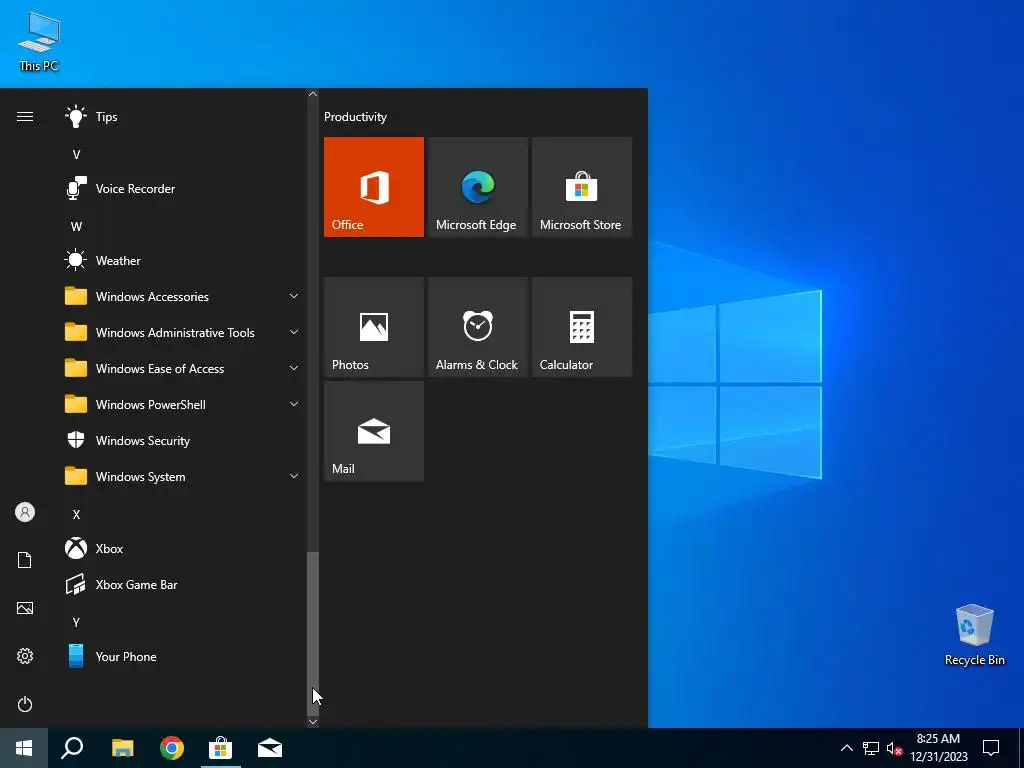
Task: Jump to letter W section header
Action: 76,227
